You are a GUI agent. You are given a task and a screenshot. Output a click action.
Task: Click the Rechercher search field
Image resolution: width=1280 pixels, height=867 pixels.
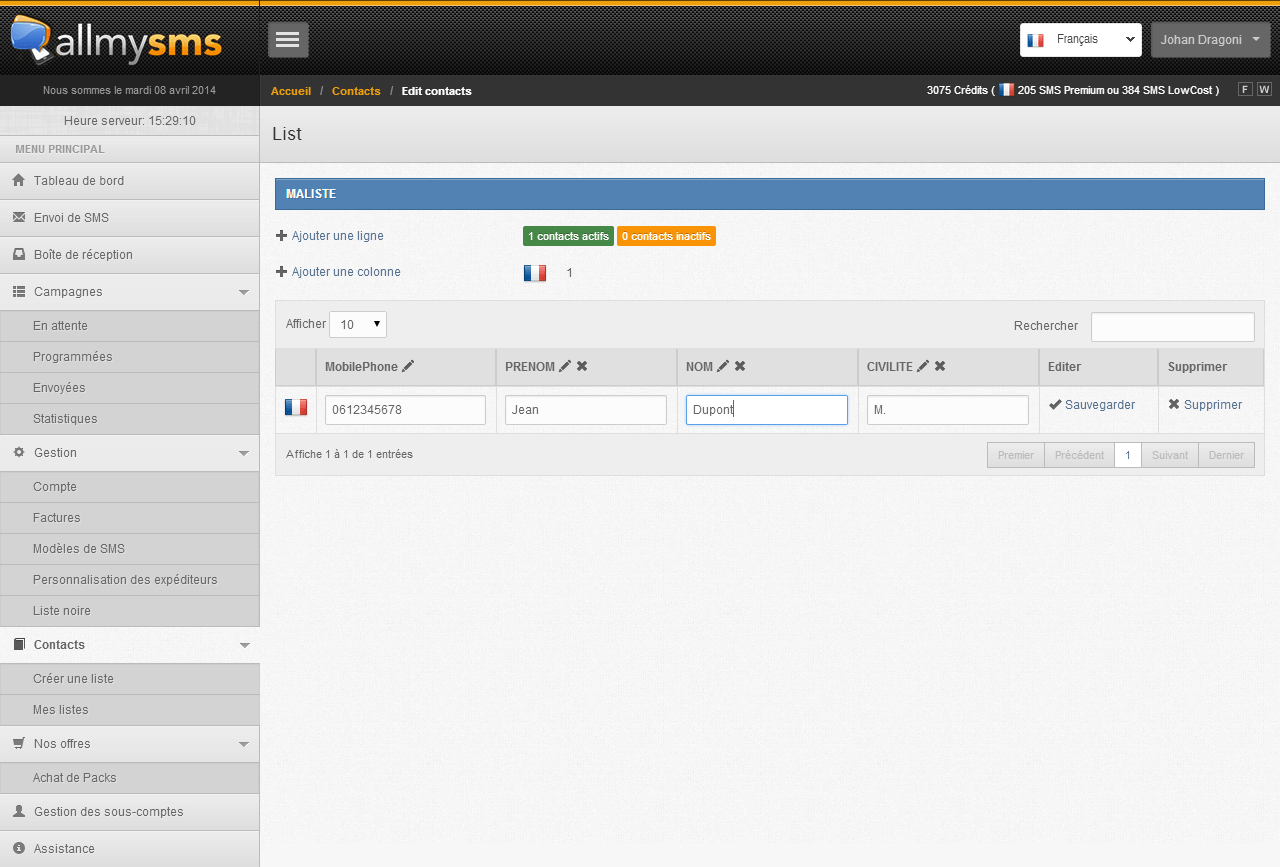click(x=1173, y=326)
